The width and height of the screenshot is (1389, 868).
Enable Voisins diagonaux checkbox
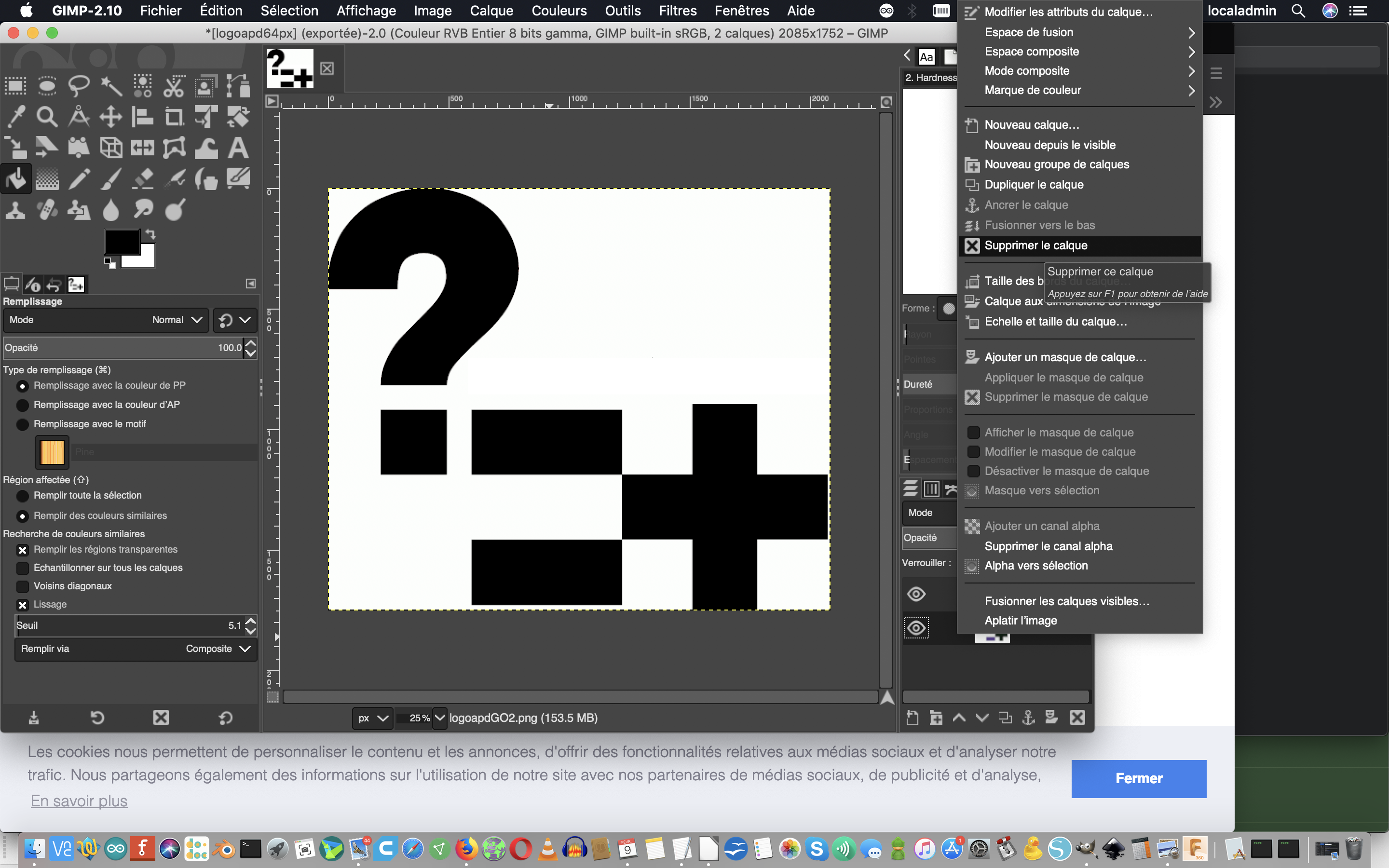(23, 586)
